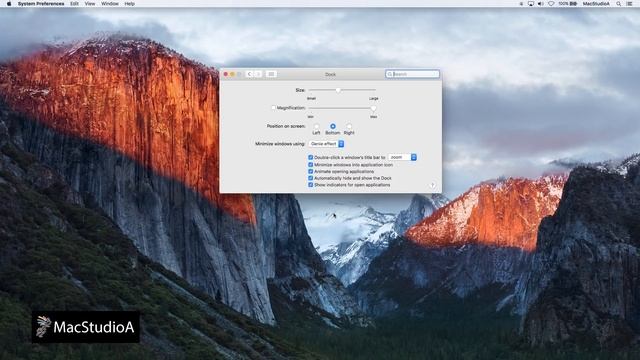This screenshot has height=360, width=640.
Task: Click the Wi-Fi status icon
Action: [551, 4]
